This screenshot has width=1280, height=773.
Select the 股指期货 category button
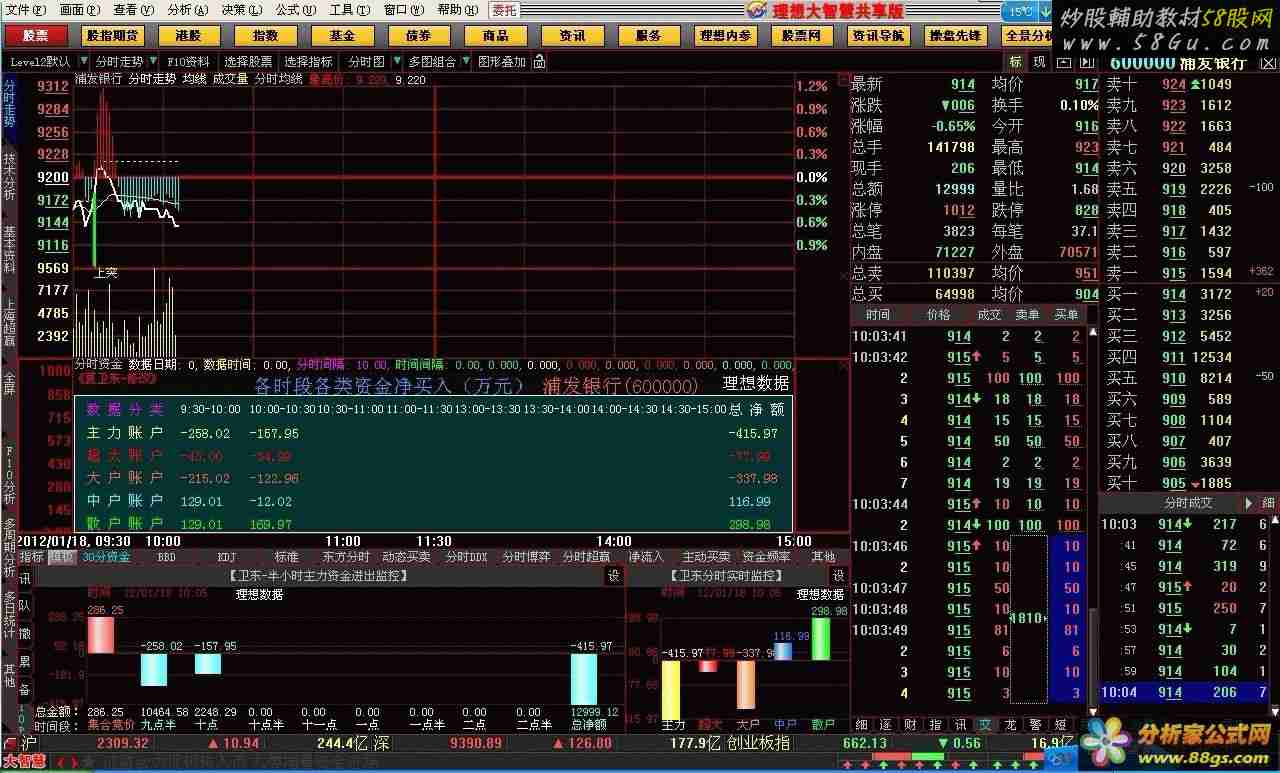click(x=113, y=35)
